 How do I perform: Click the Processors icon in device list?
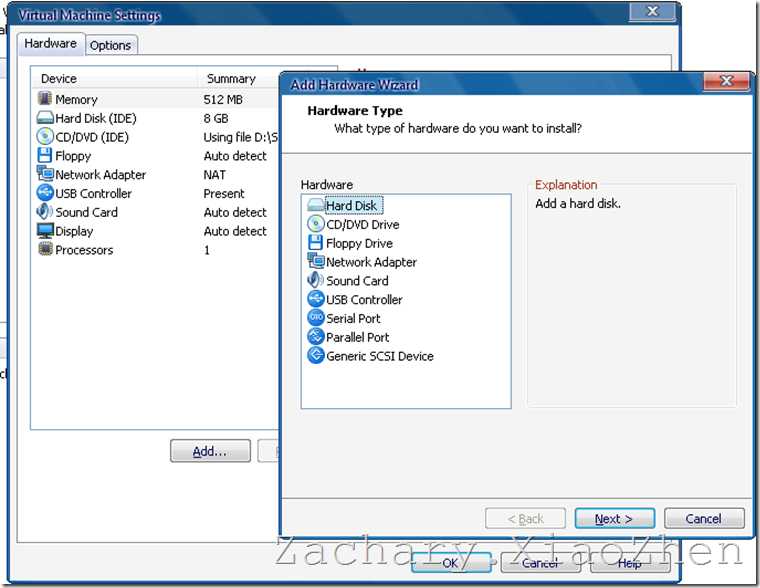45,249
